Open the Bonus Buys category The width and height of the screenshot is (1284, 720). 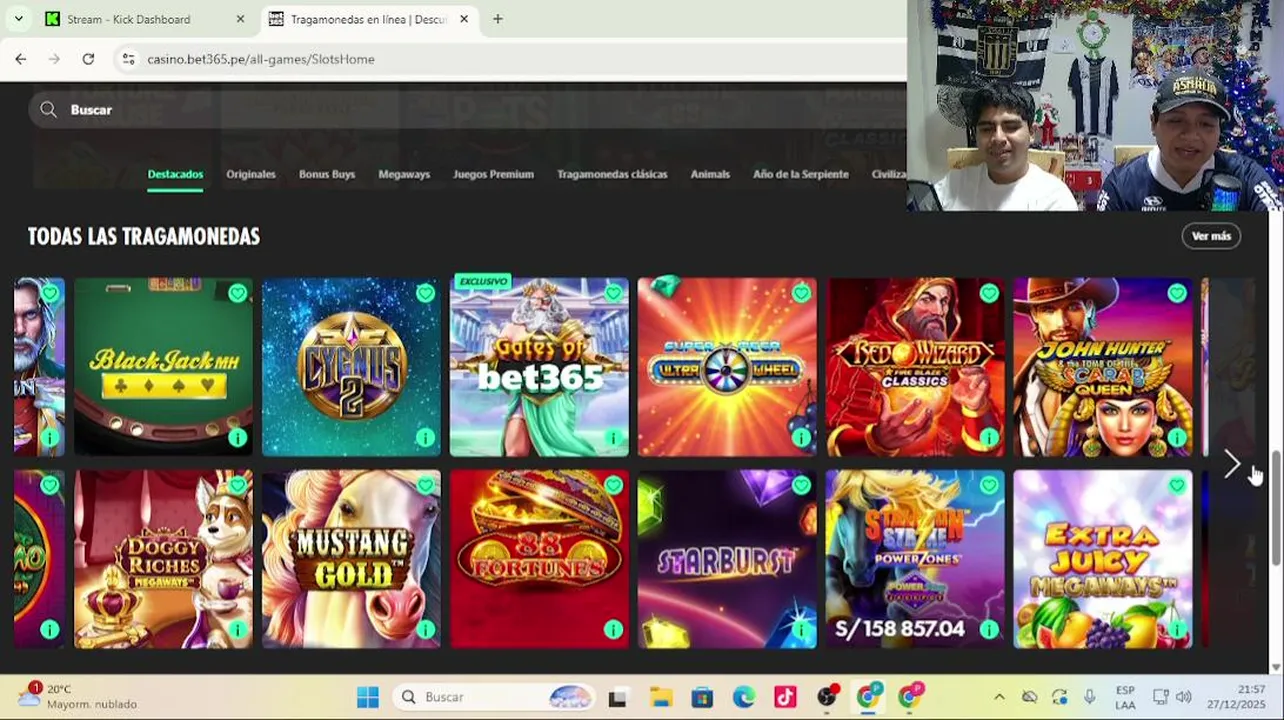pyautogui.click(x=327, y=174)
